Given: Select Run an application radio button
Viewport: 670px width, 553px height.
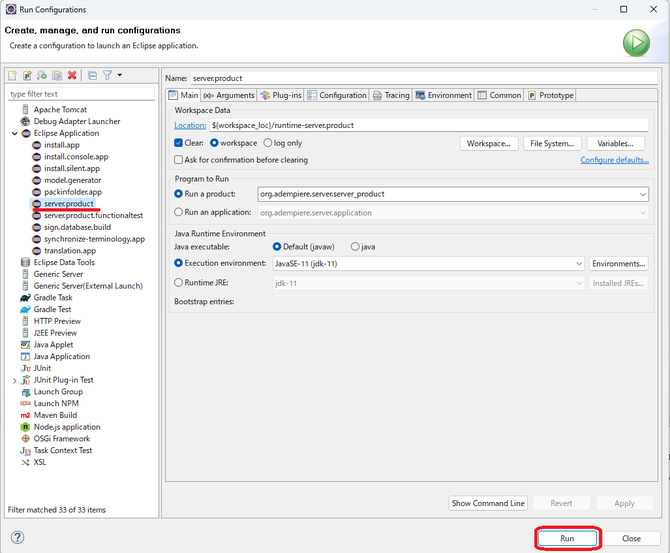Looking at the screenshot, I should (x=179, y=212).
